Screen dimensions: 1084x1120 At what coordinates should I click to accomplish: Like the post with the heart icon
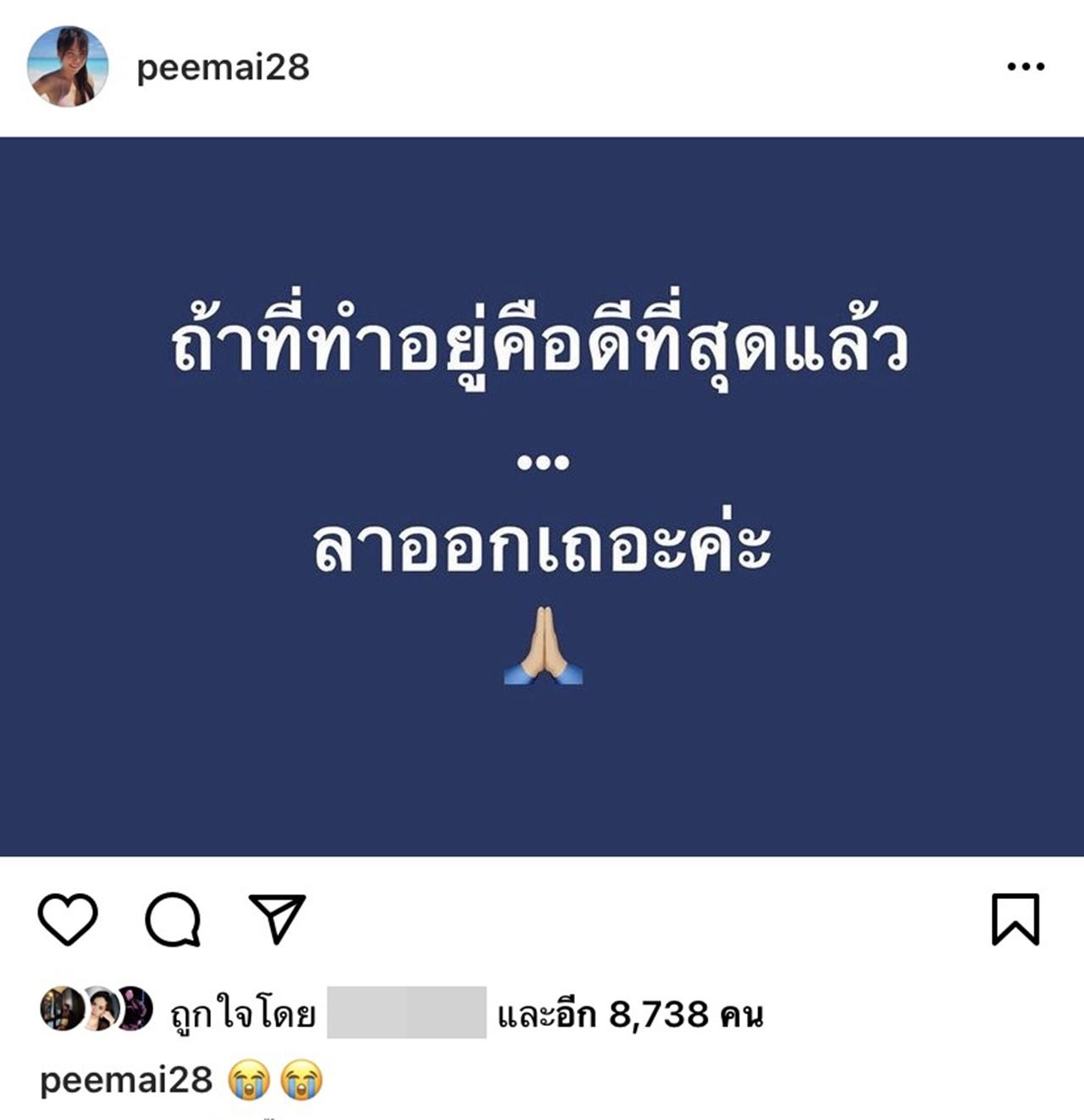(68, 919)
